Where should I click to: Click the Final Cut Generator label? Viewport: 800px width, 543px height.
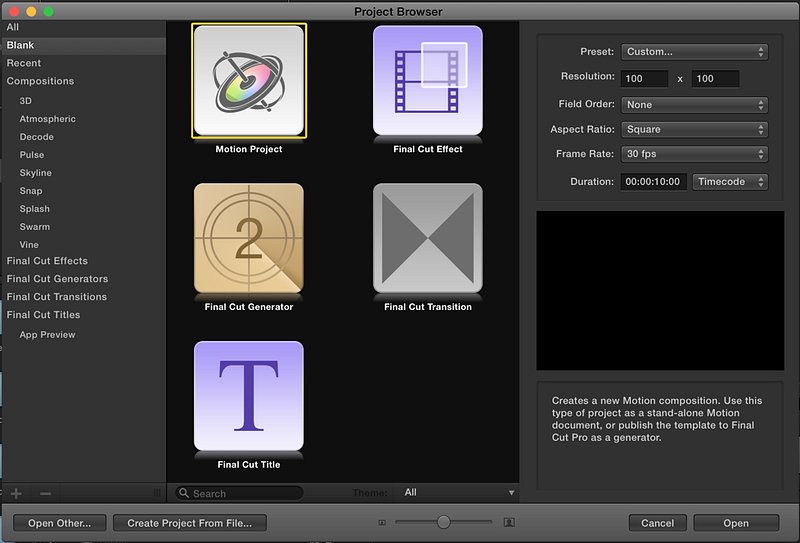[249, 307]
